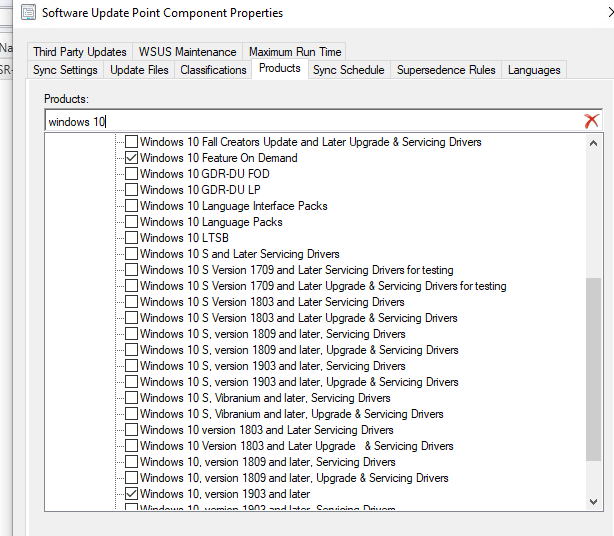Uncheck Windows 10 Feature On Demand
Viewport: 614px width, 536px height.
[x=131, y=158]
